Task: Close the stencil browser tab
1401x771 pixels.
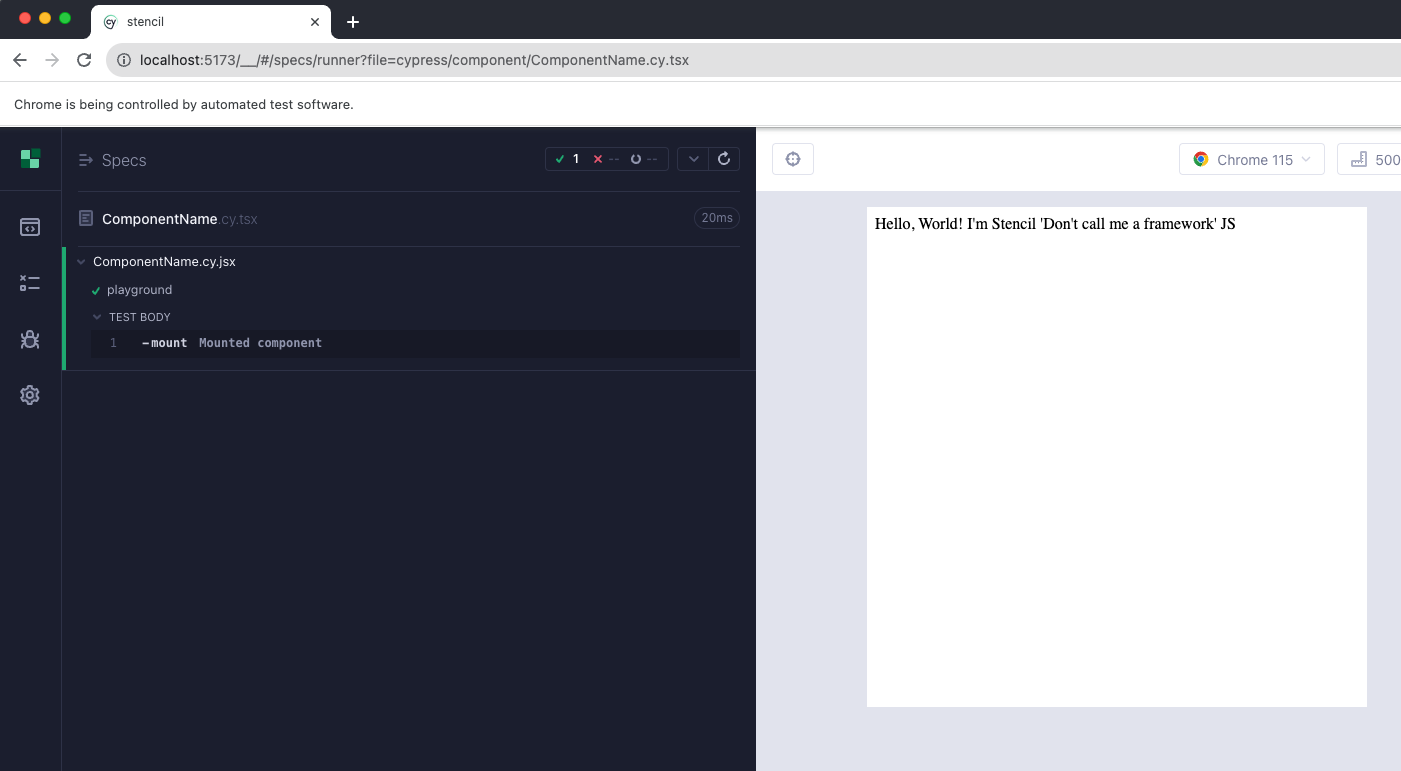Action: coord(315,22)
